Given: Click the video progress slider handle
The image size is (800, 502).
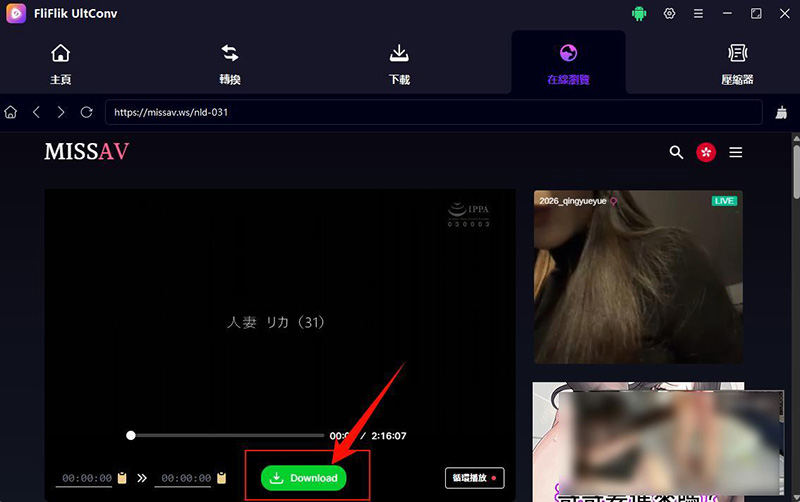Looking at the screenshot, I should [131, 435].
